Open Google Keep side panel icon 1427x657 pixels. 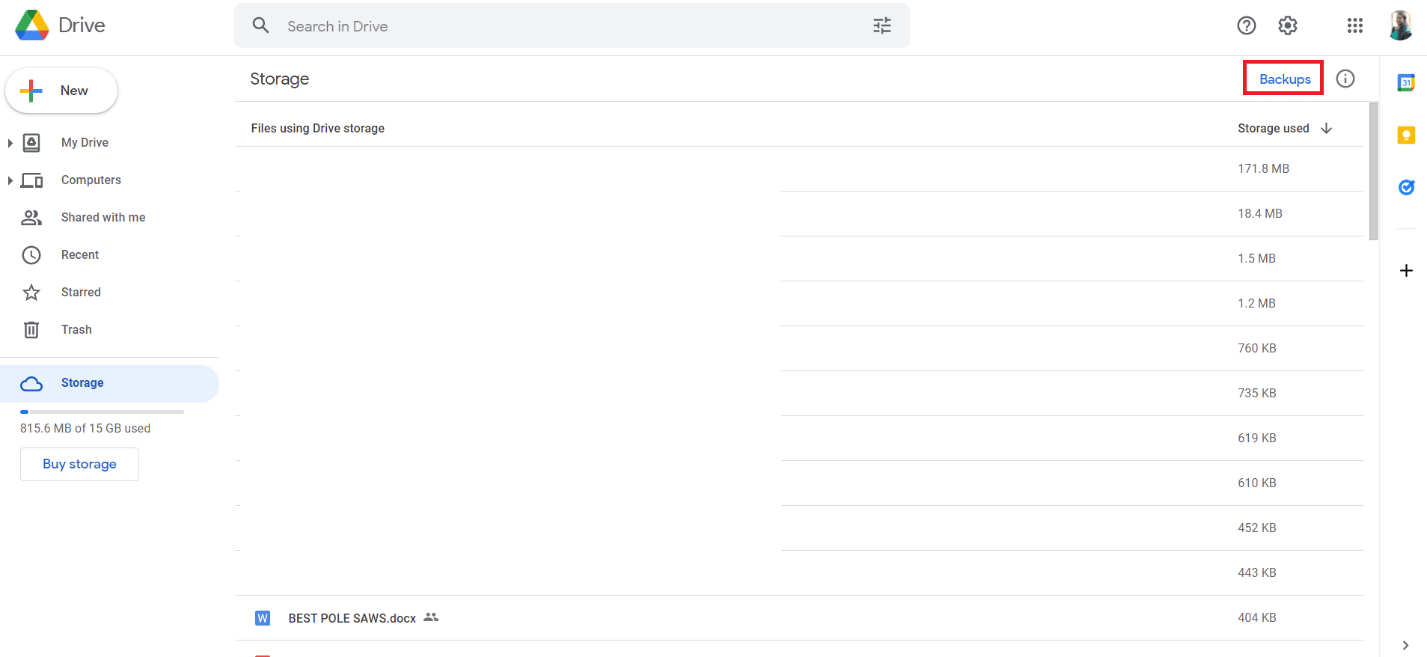click(x=1406, y=135)
